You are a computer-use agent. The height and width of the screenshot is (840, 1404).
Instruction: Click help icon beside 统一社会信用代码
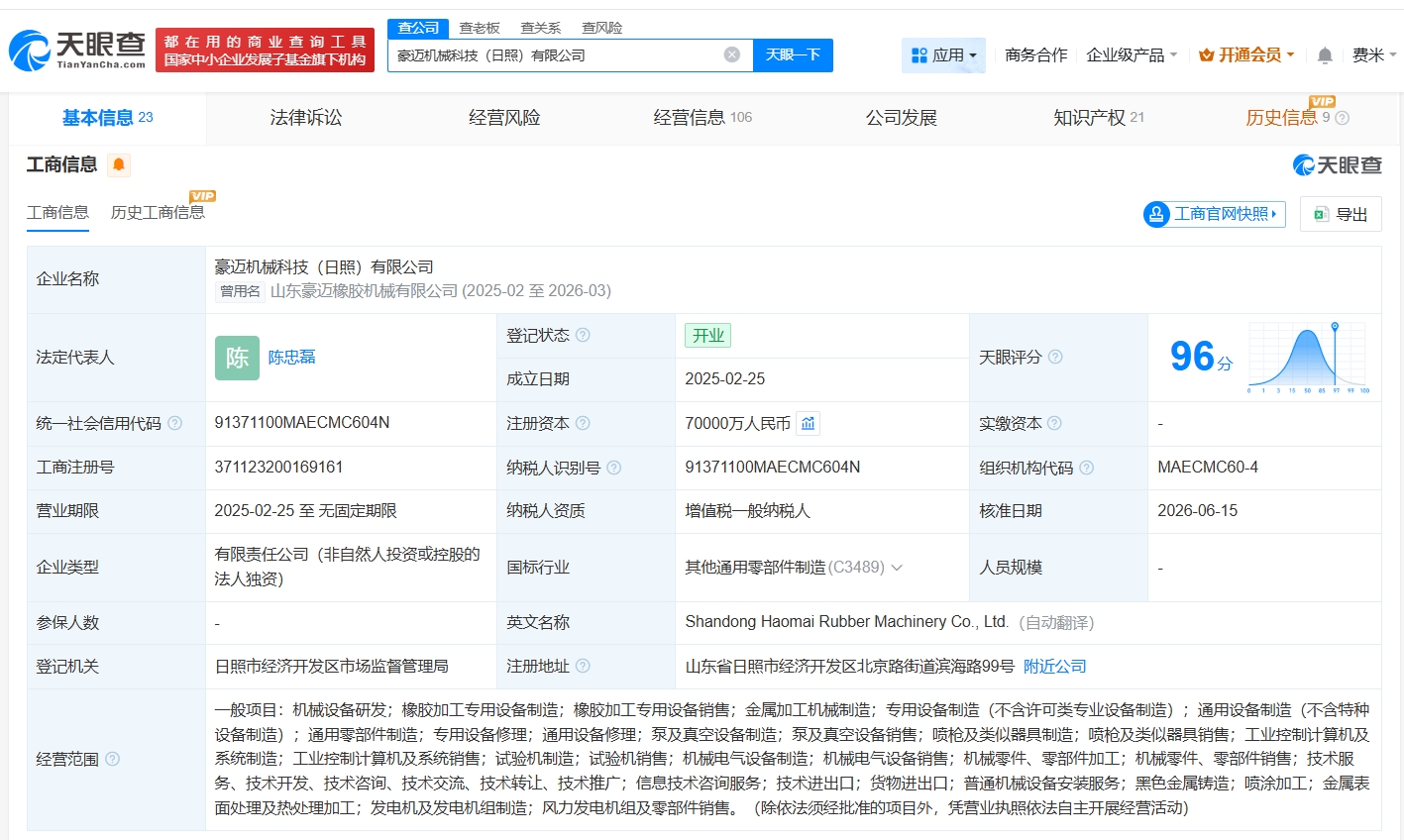175,423
